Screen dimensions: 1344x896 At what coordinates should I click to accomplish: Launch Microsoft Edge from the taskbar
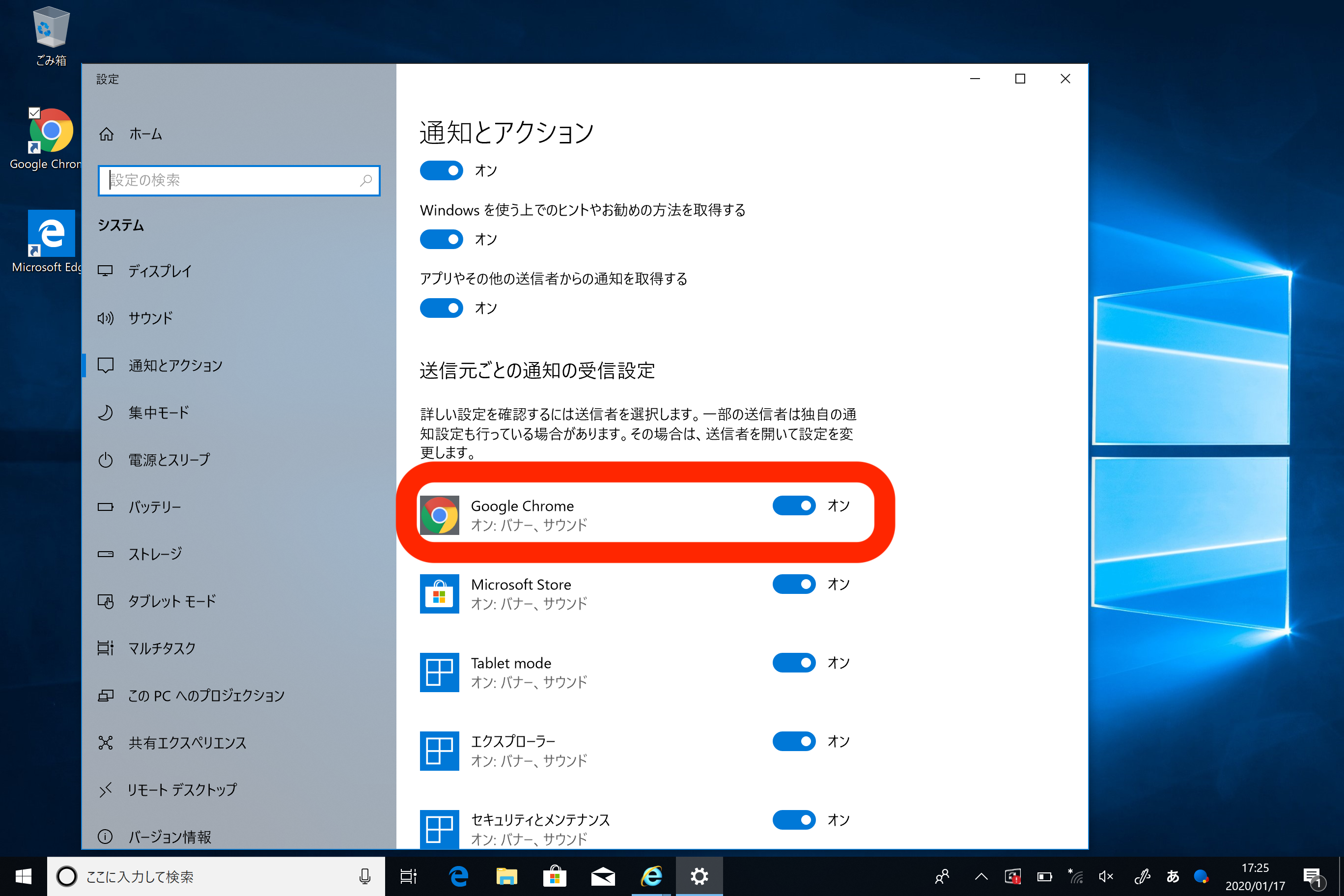click(458, 876)
